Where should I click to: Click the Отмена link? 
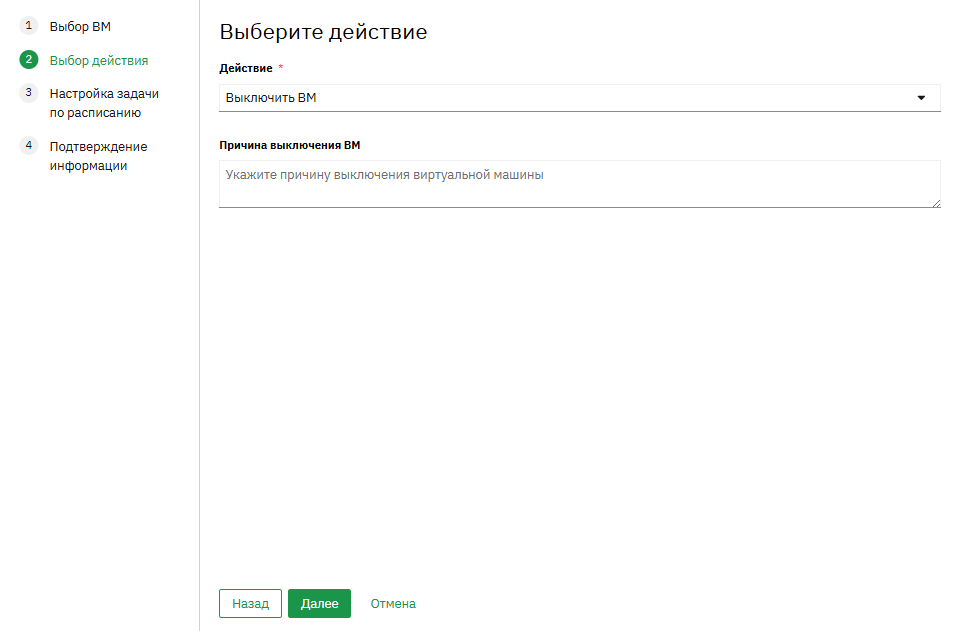[392, 603]
